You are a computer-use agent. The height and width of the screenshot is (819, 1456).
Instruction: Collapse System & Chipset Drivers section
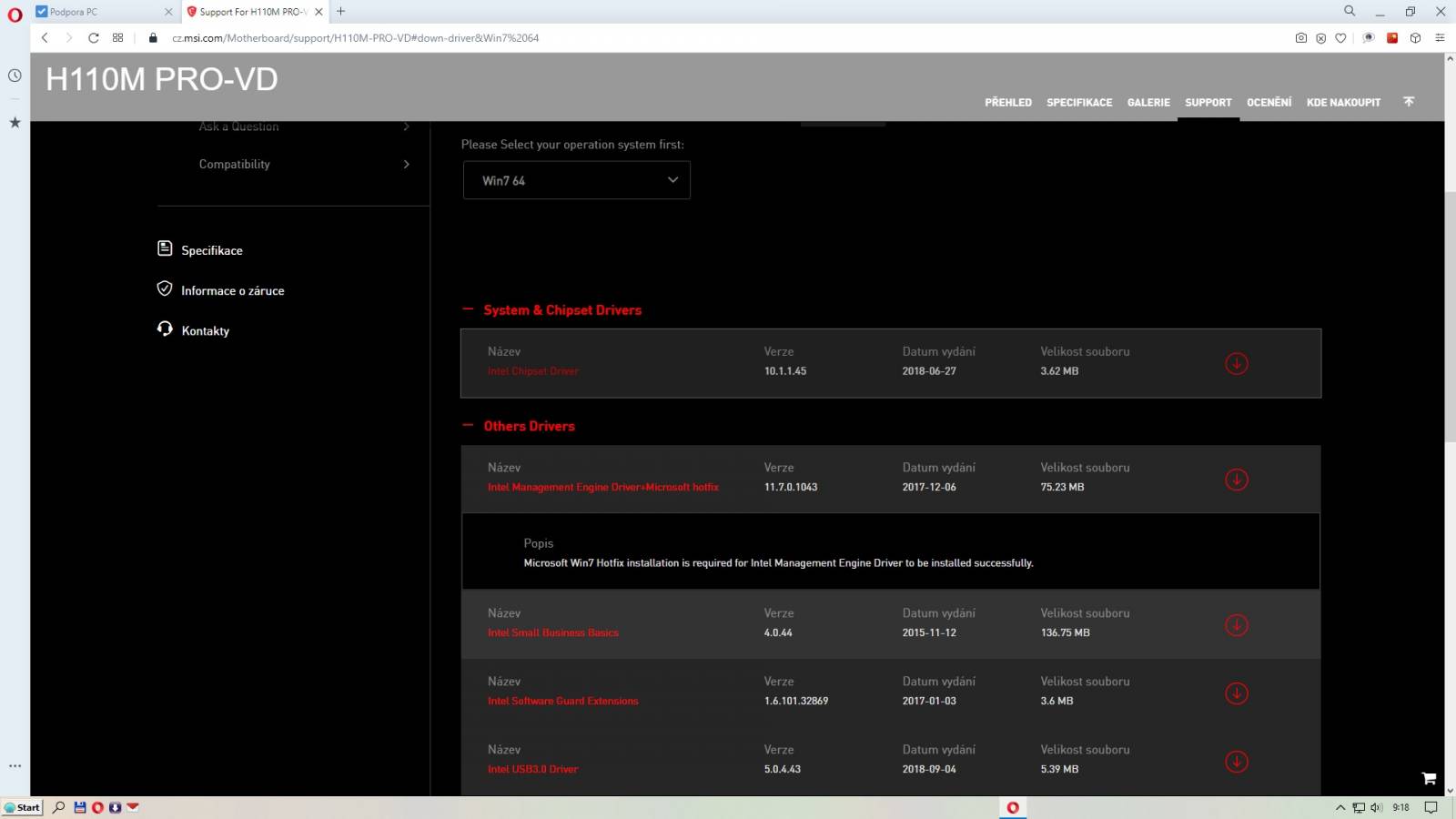click(x=468, y=309)
